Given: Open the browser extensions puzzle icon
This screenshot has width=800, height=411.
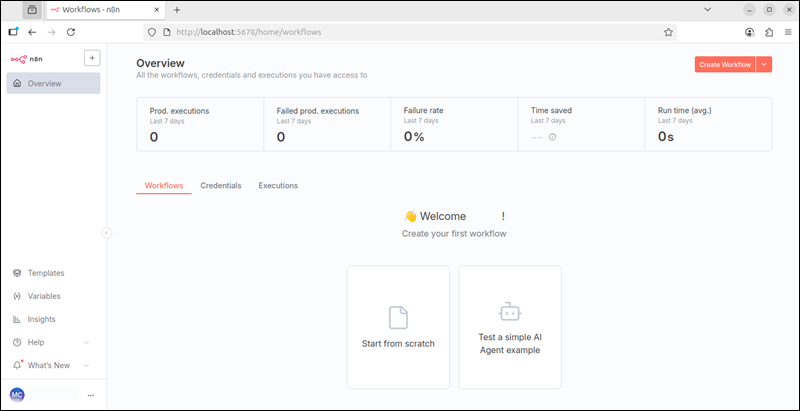Looking at the screenshot, I should [769, 32].
